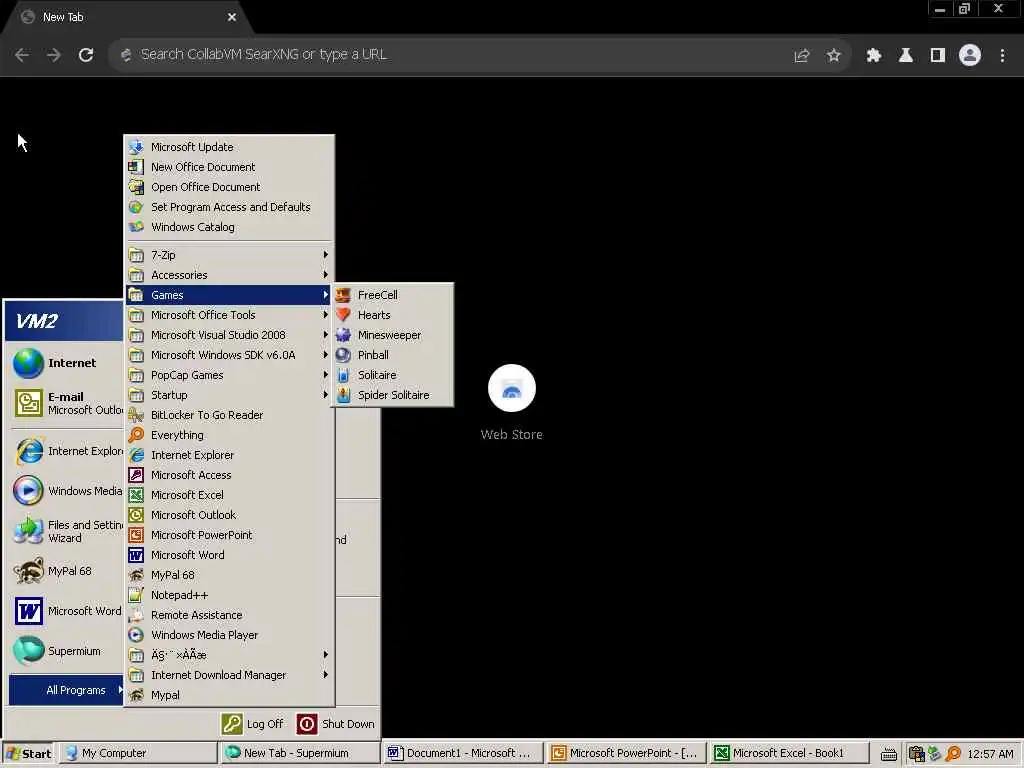Screen dimensions: 1024x768
Task: Launch Everything search program
Action: (x=229, y=435)
